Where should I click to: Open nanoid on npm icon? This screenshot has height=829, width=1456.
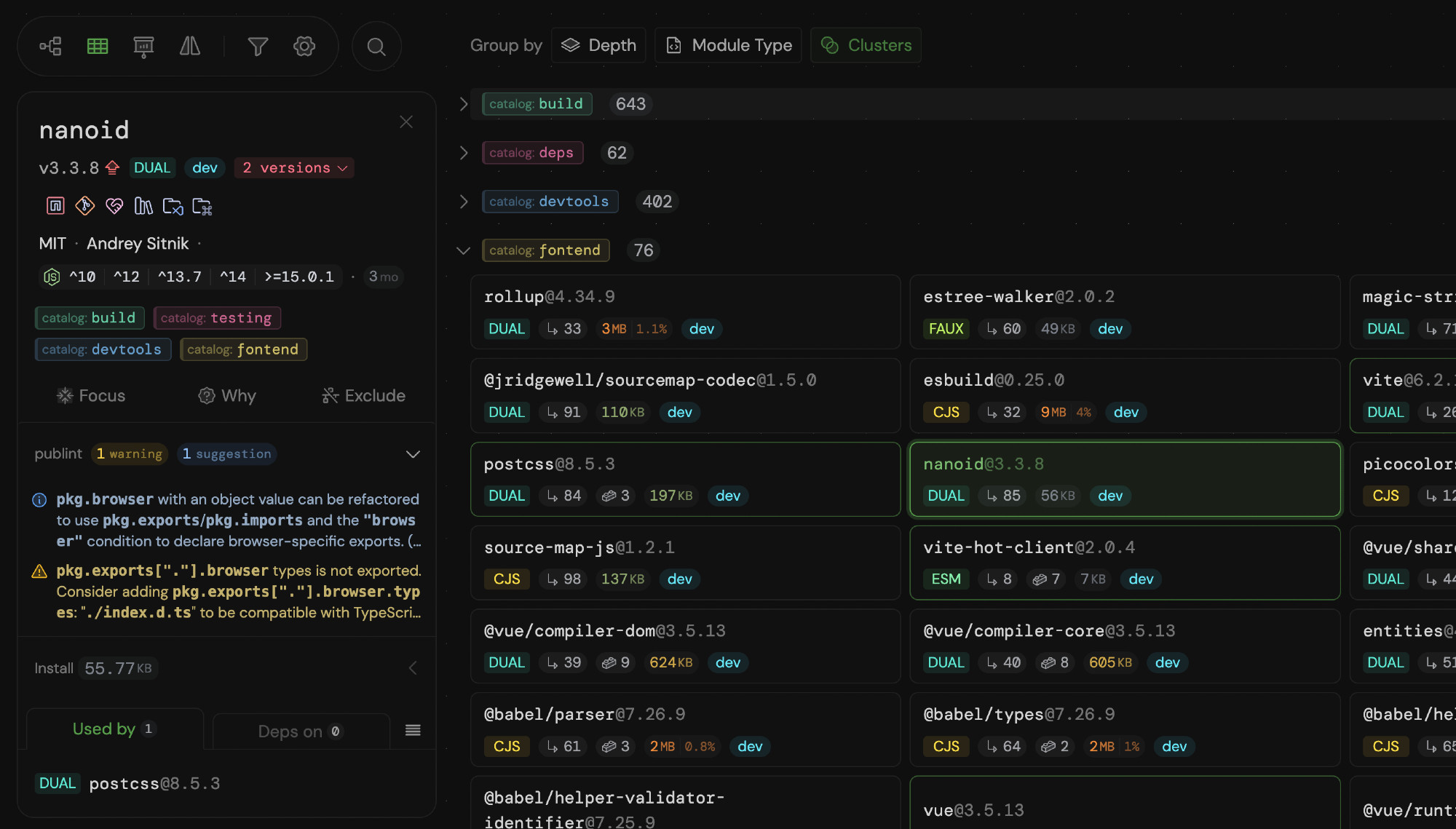point(56,206)
